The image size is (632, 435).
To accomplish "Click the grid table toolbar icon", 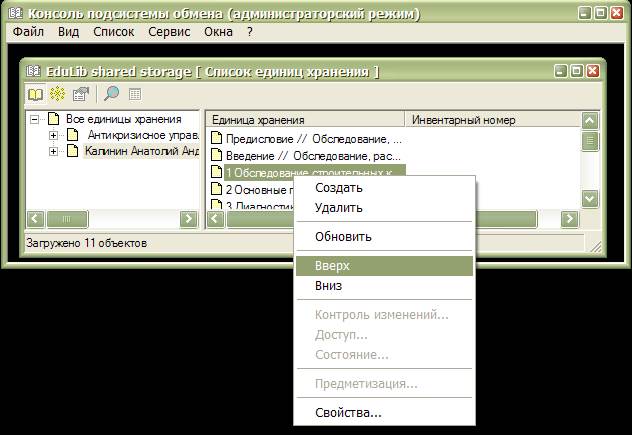I will (x=135, y=94).
